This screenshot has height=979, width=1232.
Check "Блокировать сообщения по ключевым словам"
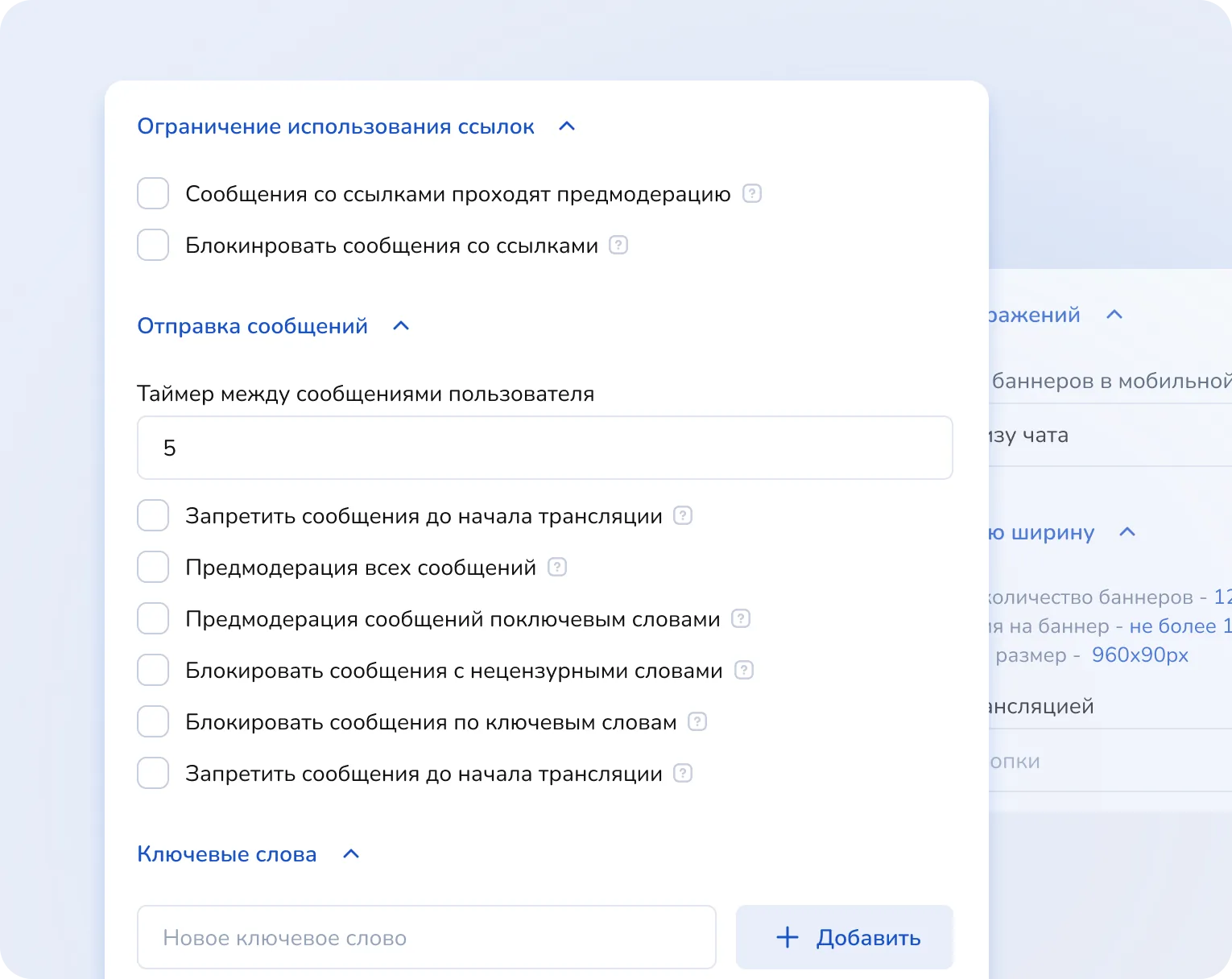[x=152, y=721]
